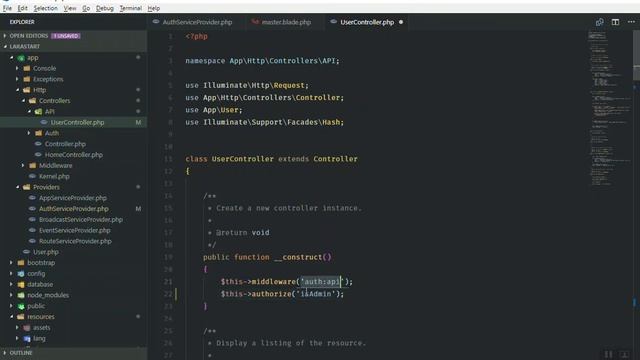This screenshot has width=640, height=360.
Task: Open the Selection menu
Action: [x=45, y=8]
